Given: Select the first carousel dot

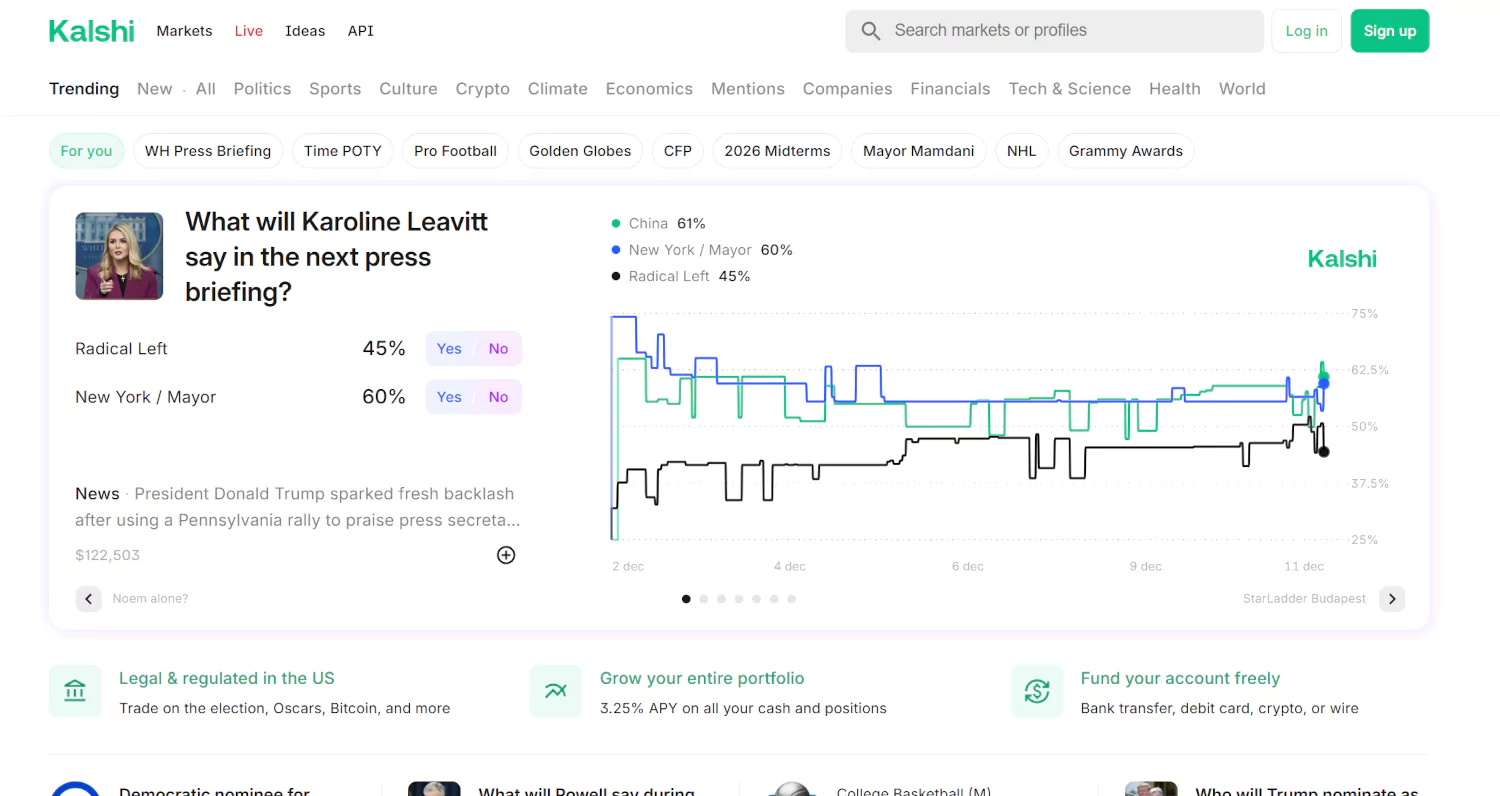Looking at the screenshot, I should [x=686, y=599].
